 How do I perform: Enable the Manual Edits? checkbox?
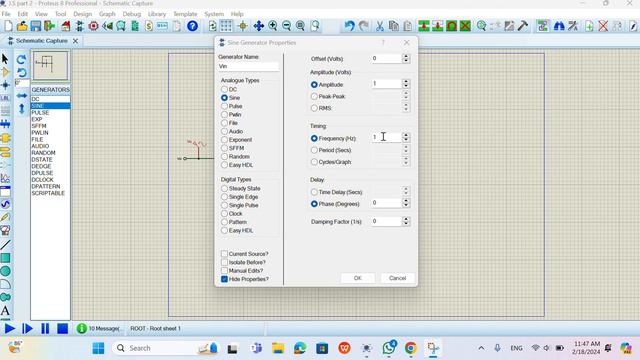tap(224, 271)
